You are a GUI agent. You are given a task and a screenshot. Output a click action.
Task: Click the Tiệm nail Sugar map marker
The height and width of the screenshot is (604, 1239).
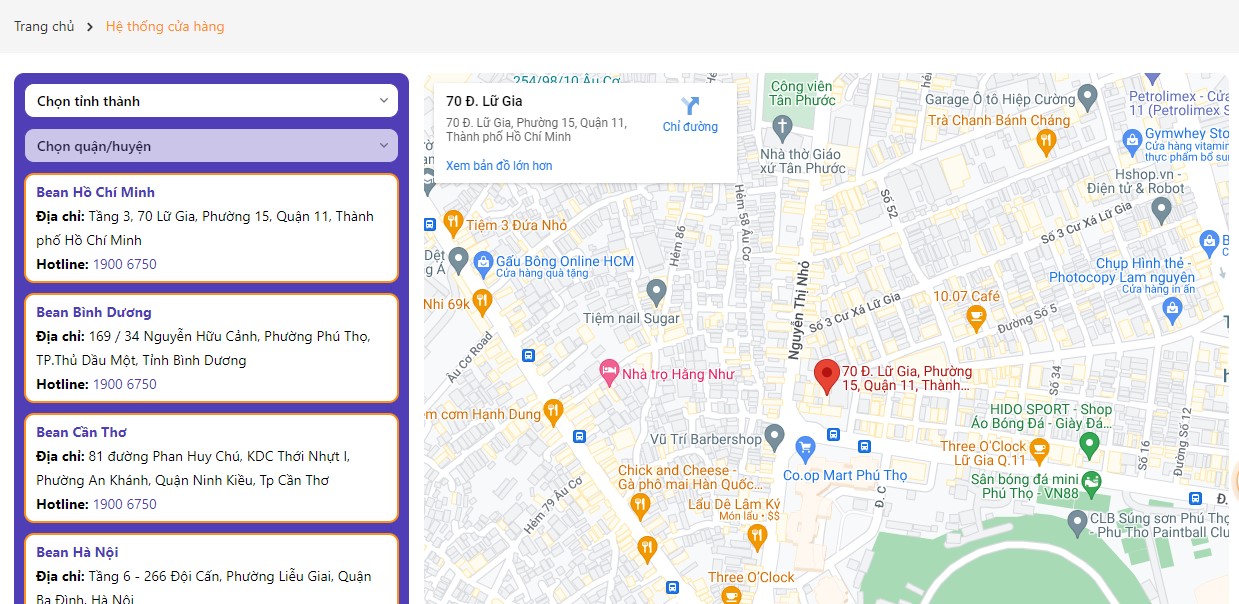point(656,291)
